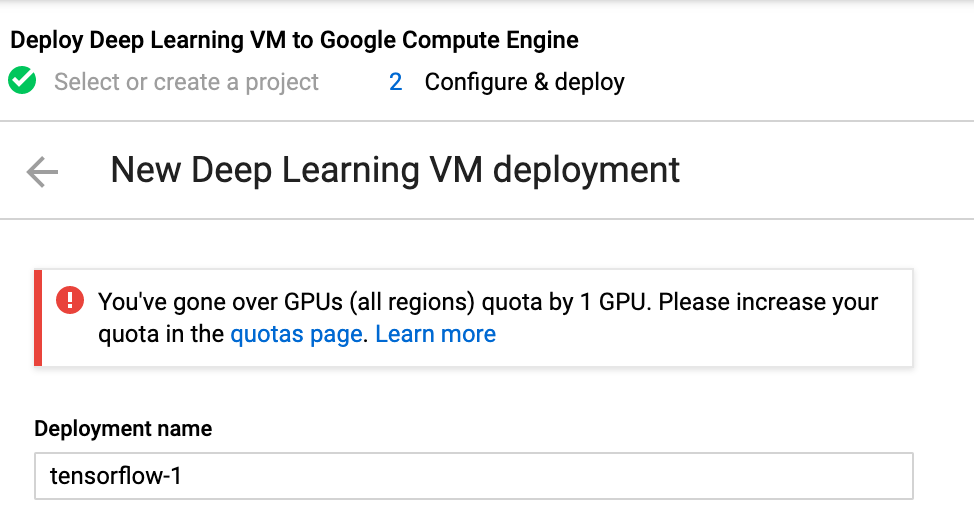Click the back arrow icon

42,172
